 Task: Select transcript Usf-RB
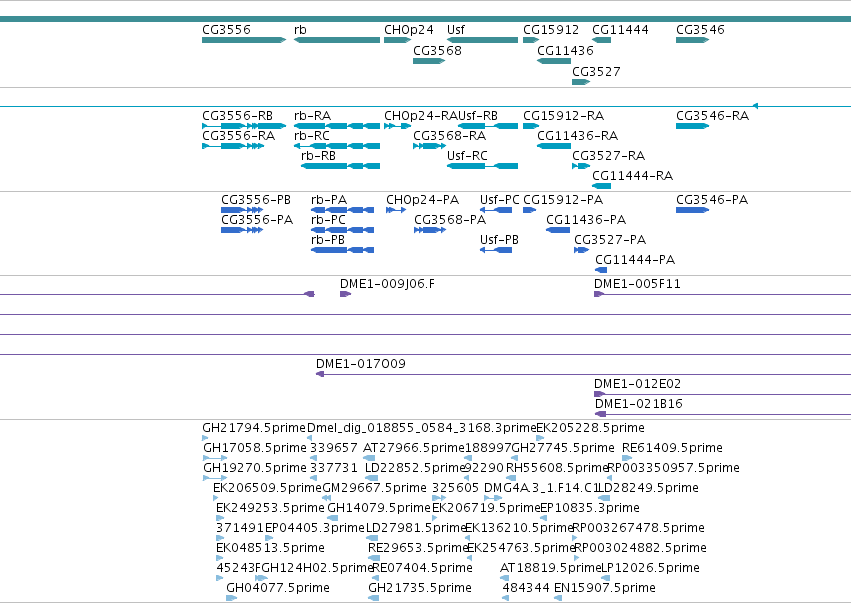(x=487, y=126)
